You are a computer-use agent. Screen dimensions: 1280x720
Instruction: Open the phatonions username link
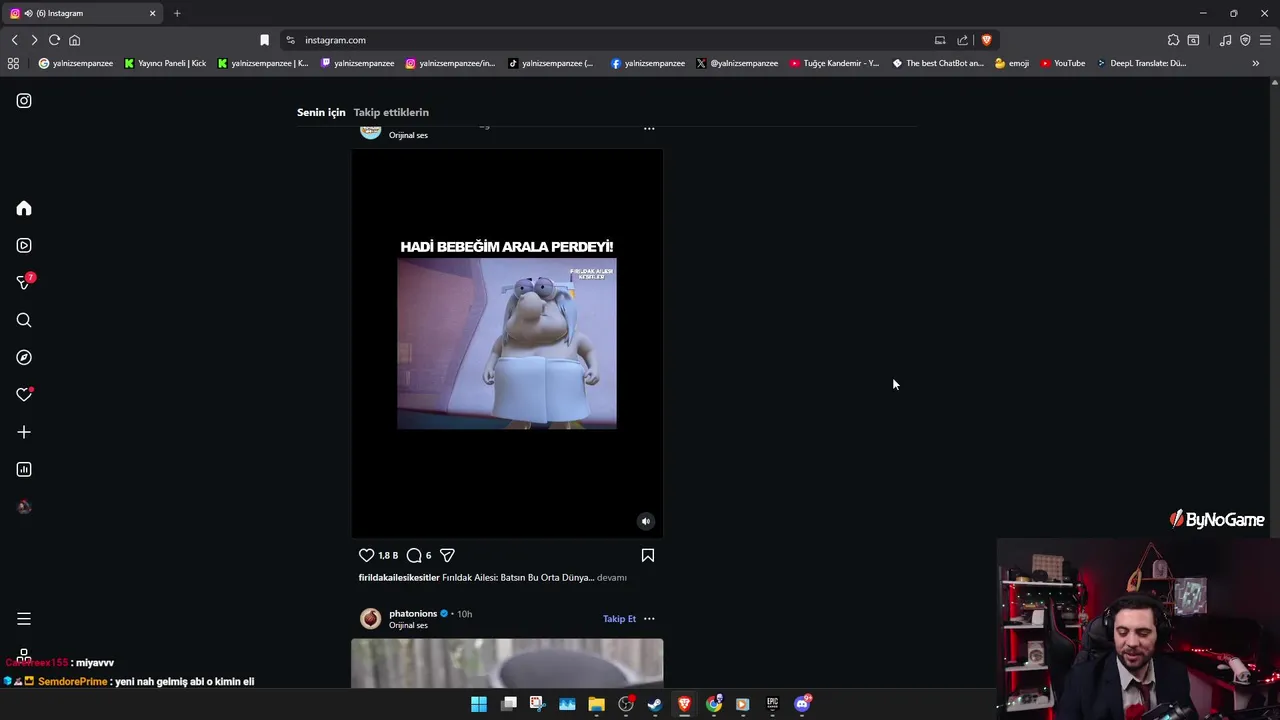coord(413,614)
